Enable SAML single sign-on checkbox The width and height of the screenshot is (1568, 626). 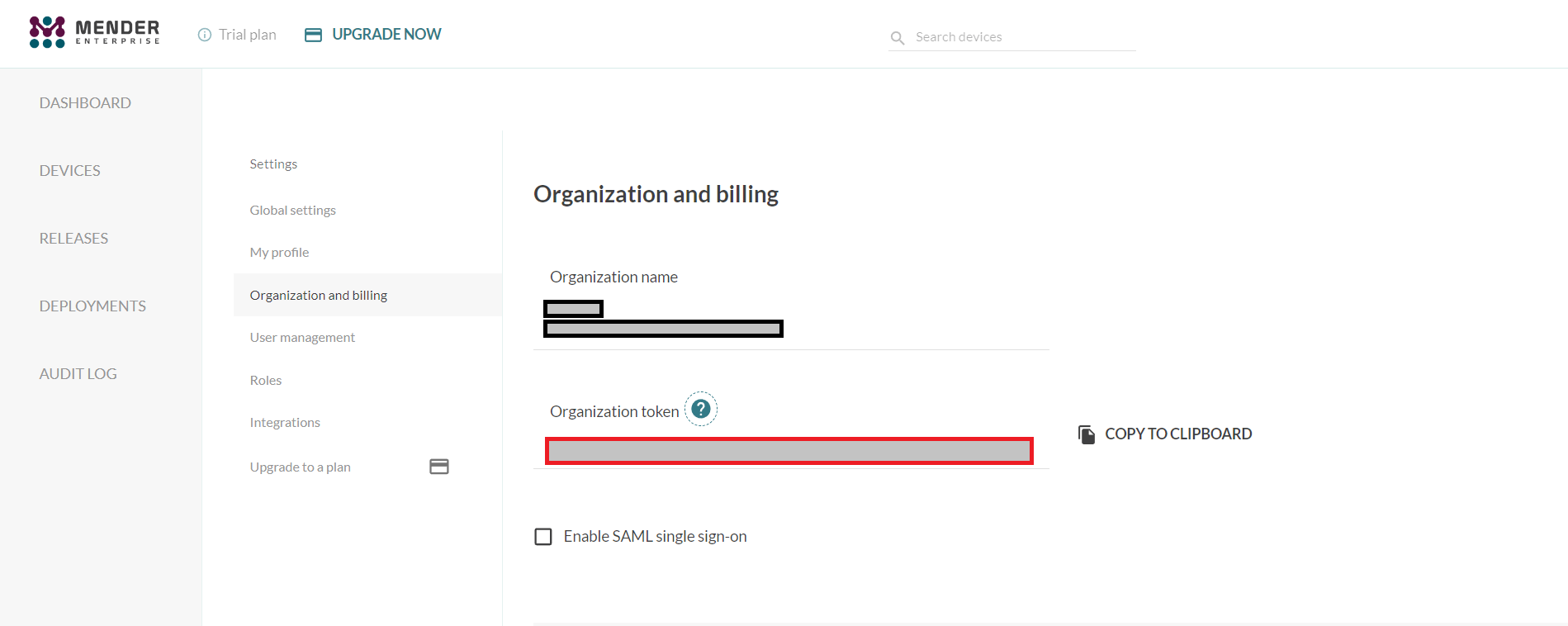[x=543, y=537]
